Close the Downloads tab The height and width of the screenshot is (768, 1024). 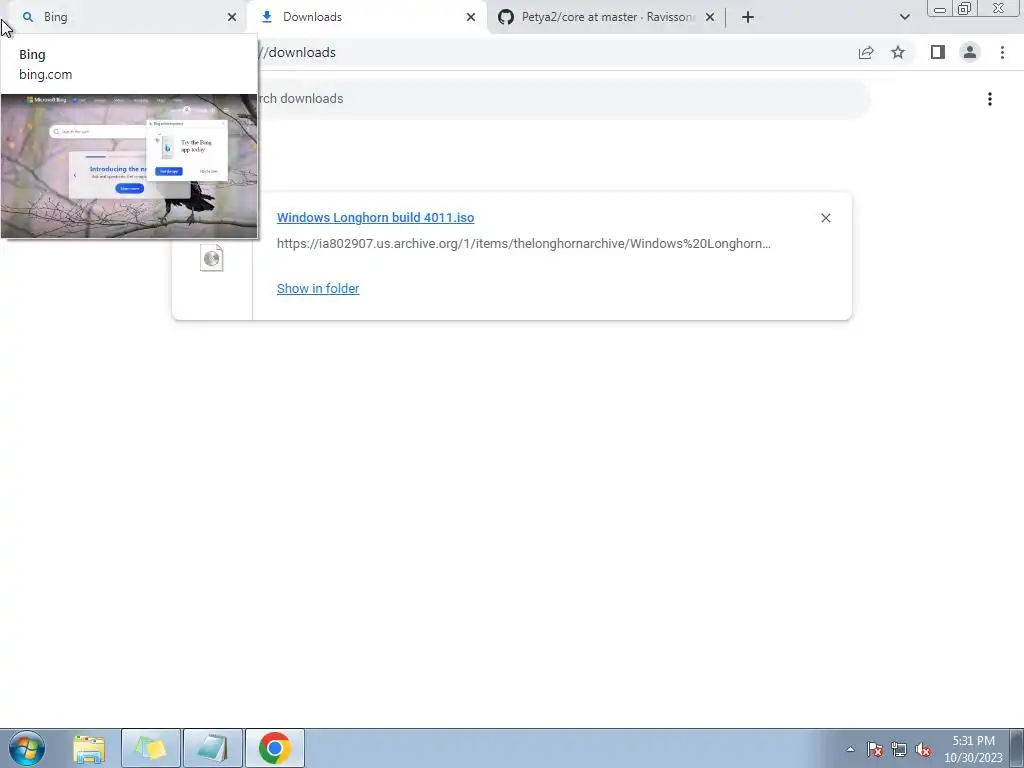coord(471,17)
